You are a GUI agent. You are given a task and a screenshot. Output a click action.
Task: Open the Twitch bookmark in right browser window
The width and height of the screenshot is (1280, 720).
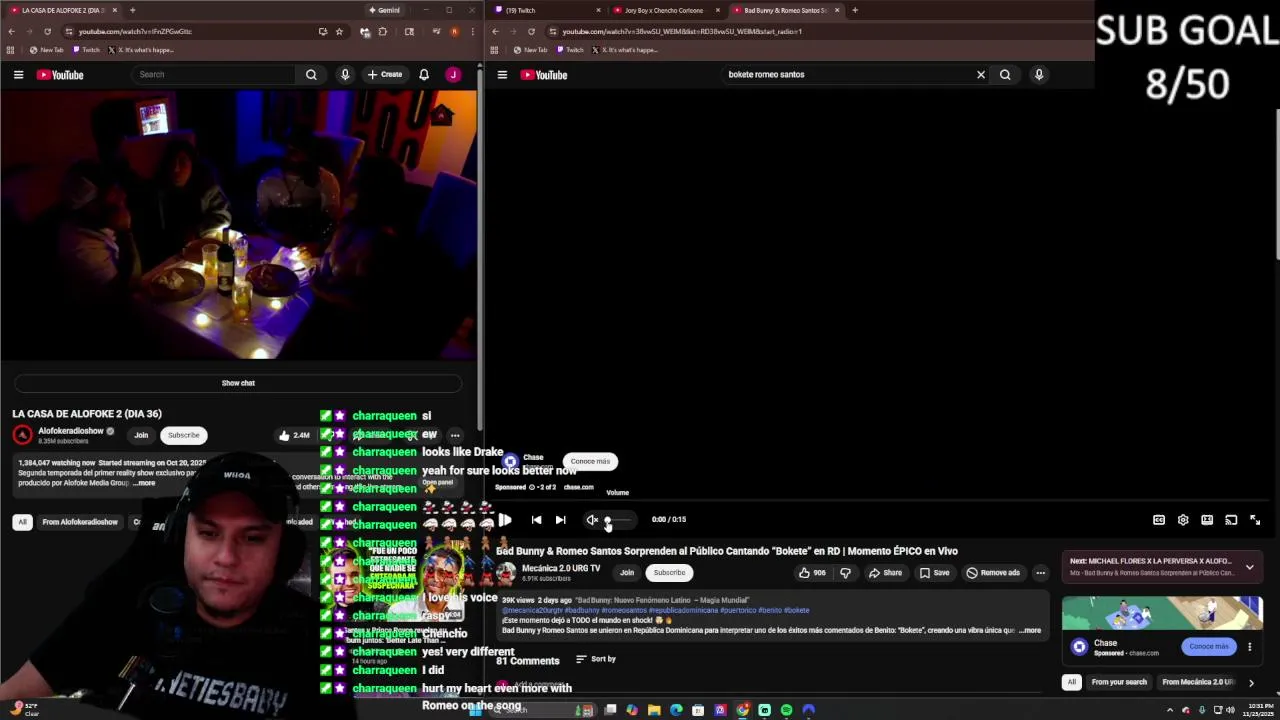tap(569, 50)
